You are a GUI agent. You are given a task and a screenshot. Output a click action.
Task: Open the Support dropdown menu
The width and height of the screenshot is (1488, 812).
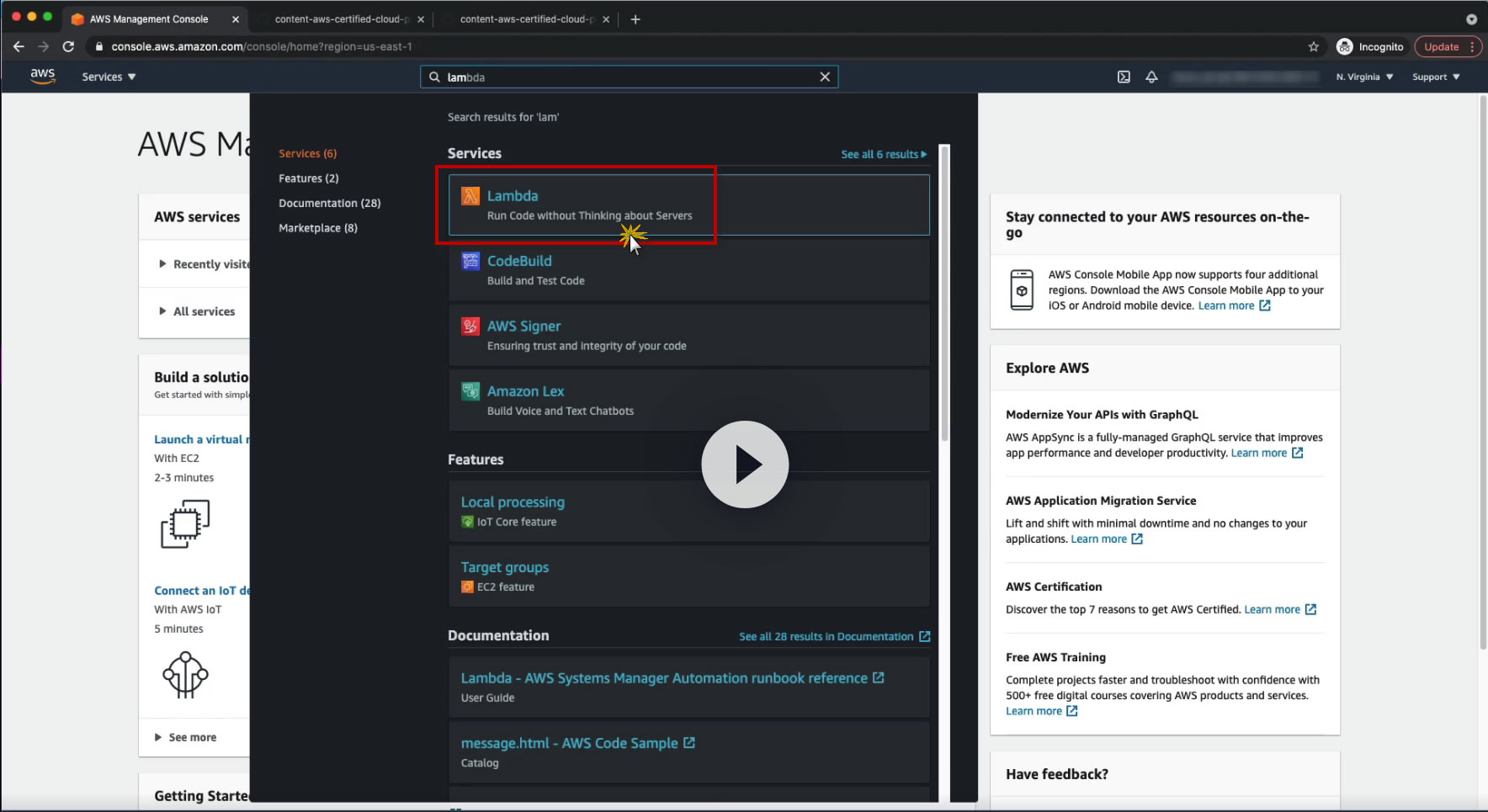coord(1436,77)
